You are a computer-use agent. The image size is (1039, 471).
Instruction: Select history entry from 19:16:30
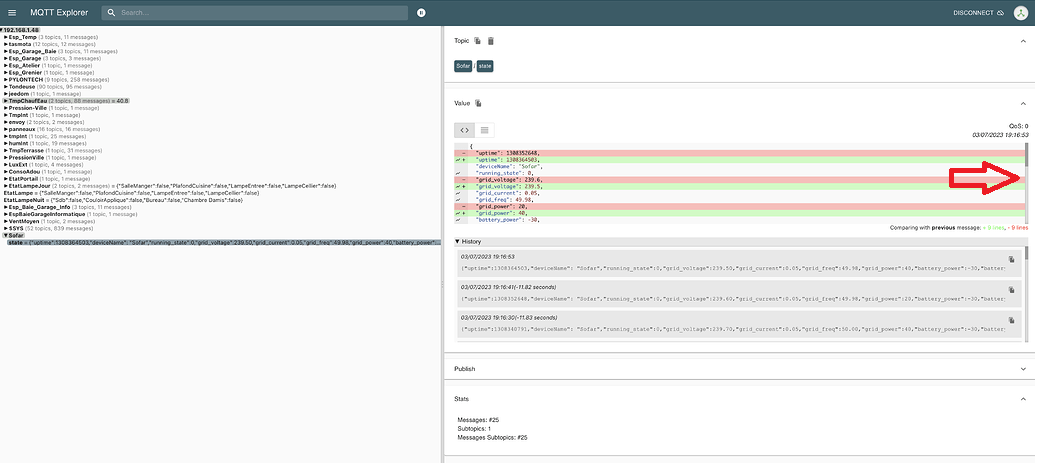click(x=739, y=323)
